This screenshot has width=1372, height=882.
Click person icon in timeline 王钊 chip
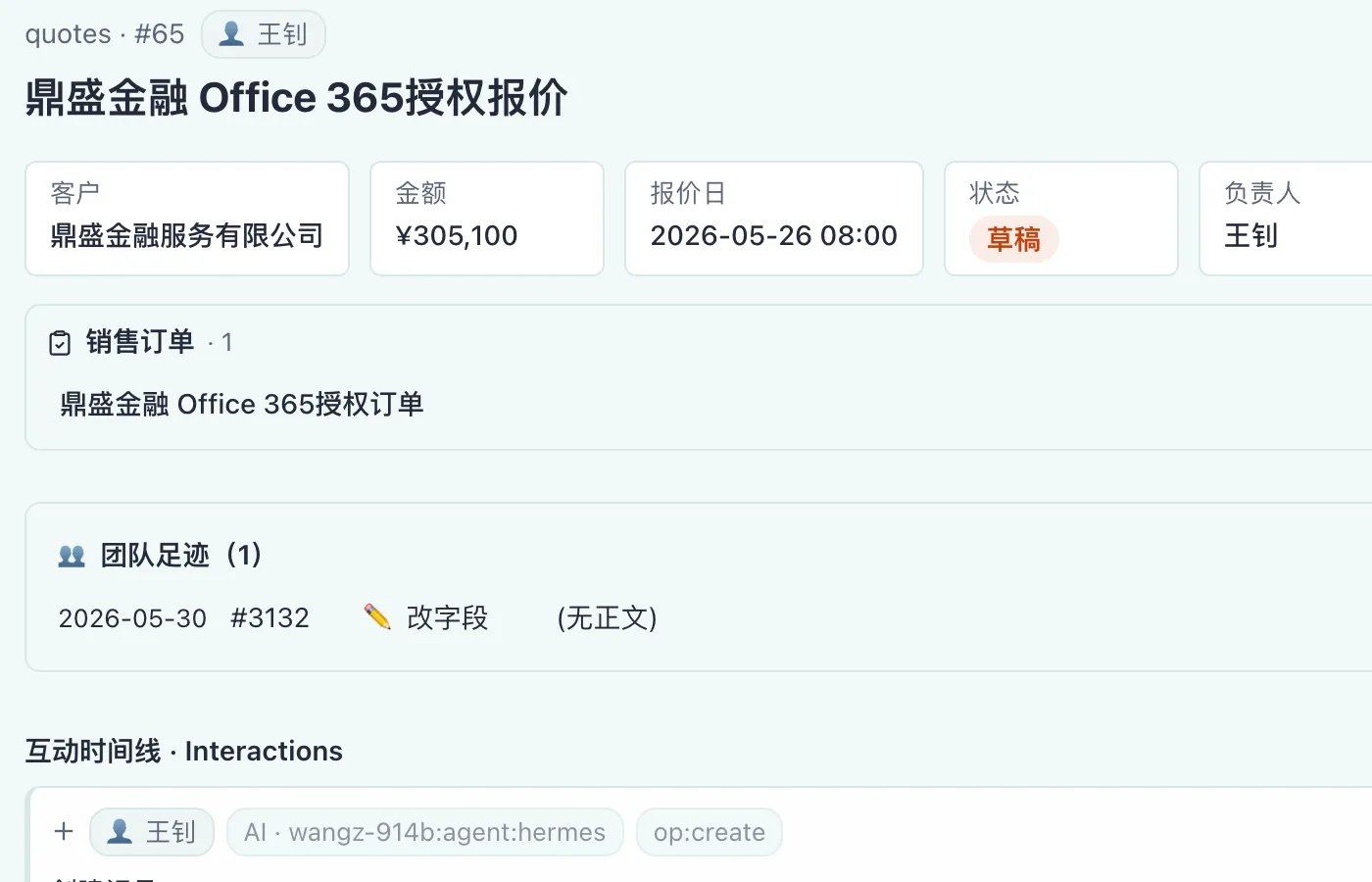(120, 832)
